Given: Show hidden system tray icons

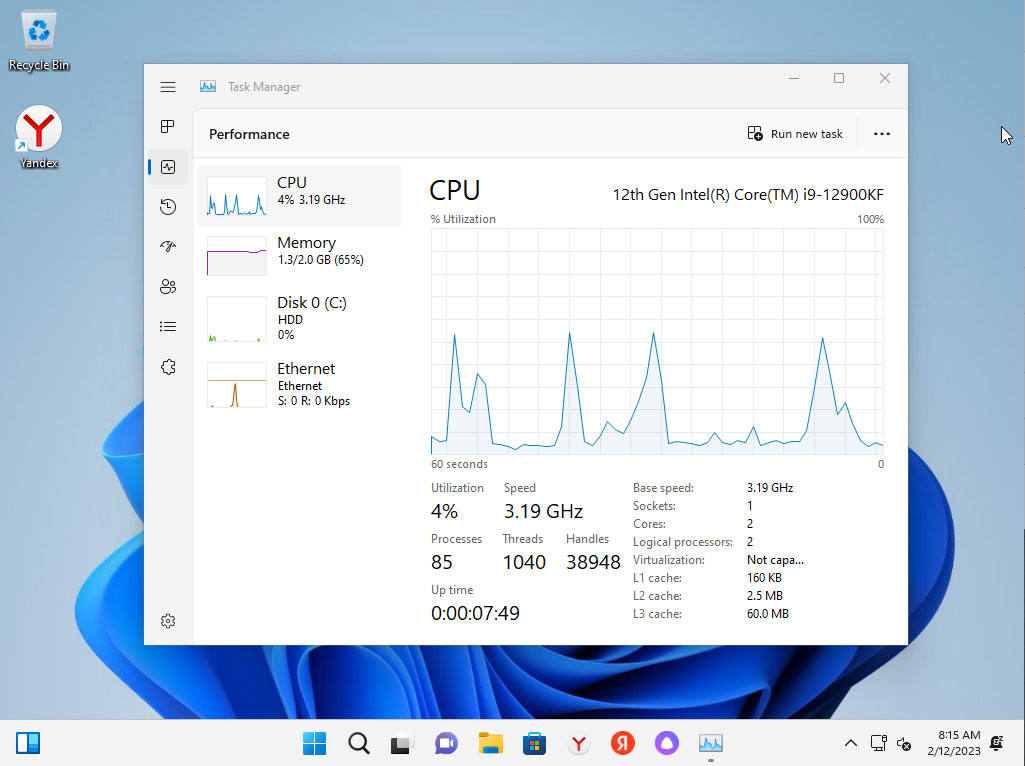Looking at the screenshot, I should click(x=850, y=743).
